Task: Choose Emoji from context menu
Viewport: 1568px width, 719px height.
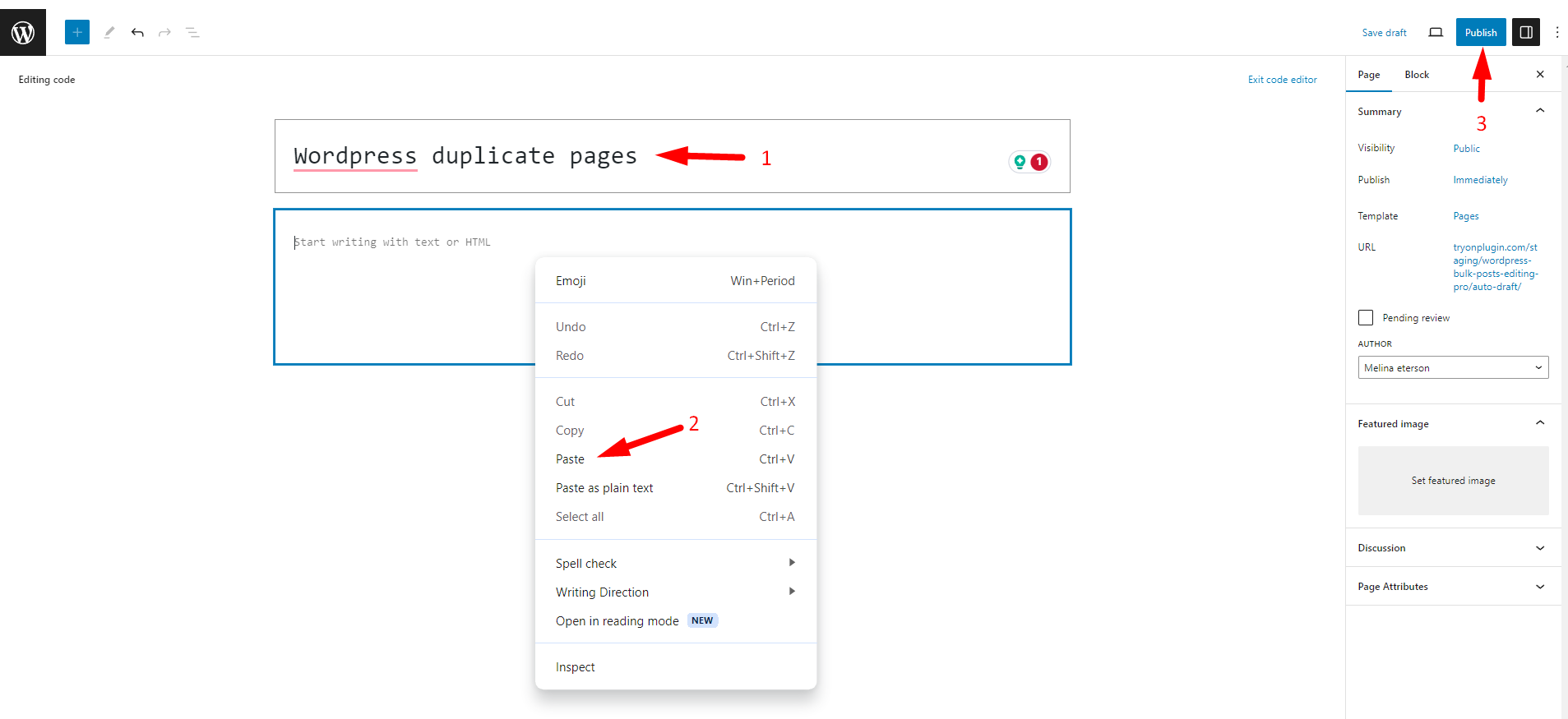Action: pyautogui.click(x=676, y=280)
